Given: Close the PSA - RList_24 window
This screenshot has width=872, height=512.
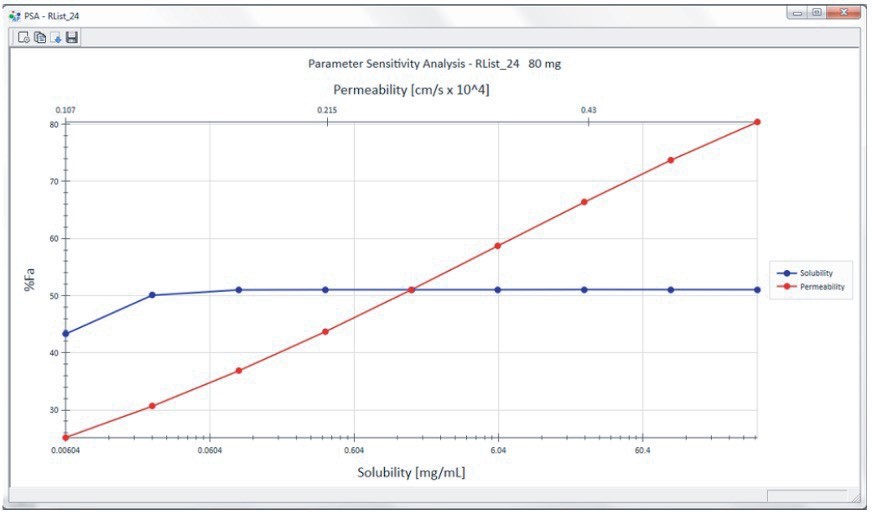Looking at the screenshot, I should [x=844, y=12].
